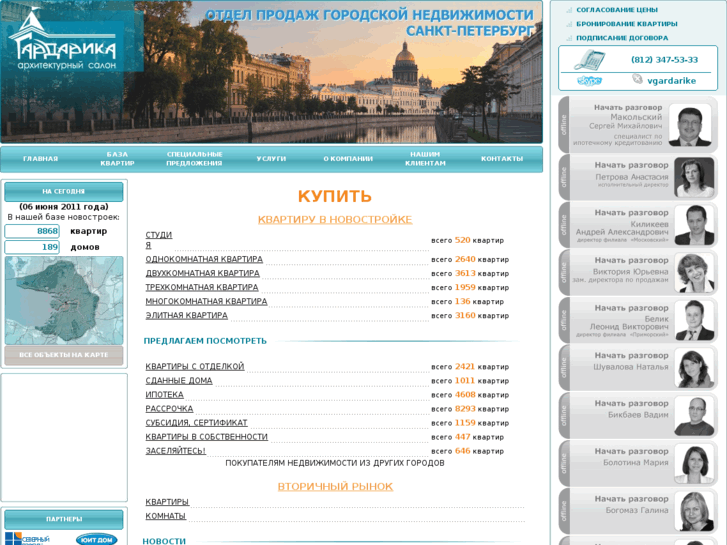This screenshot has height=545, width=727.
Task: Click the ICQ icon beside vgardarike
Action: (x=638, y=79)
